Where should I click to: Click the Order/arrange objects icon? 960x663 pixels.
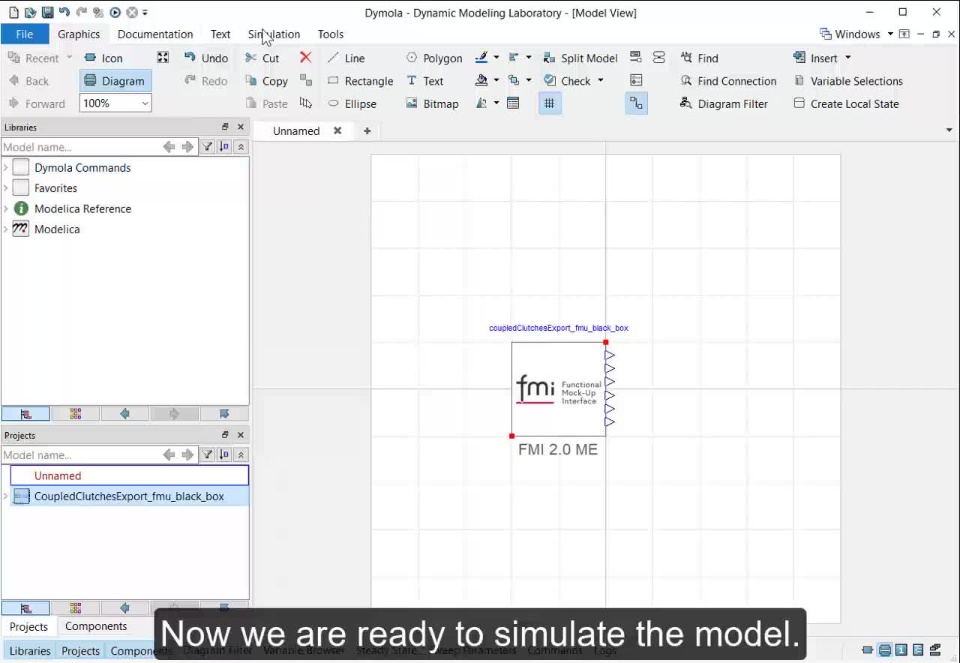pyautogui.click(x=514, y=80)
